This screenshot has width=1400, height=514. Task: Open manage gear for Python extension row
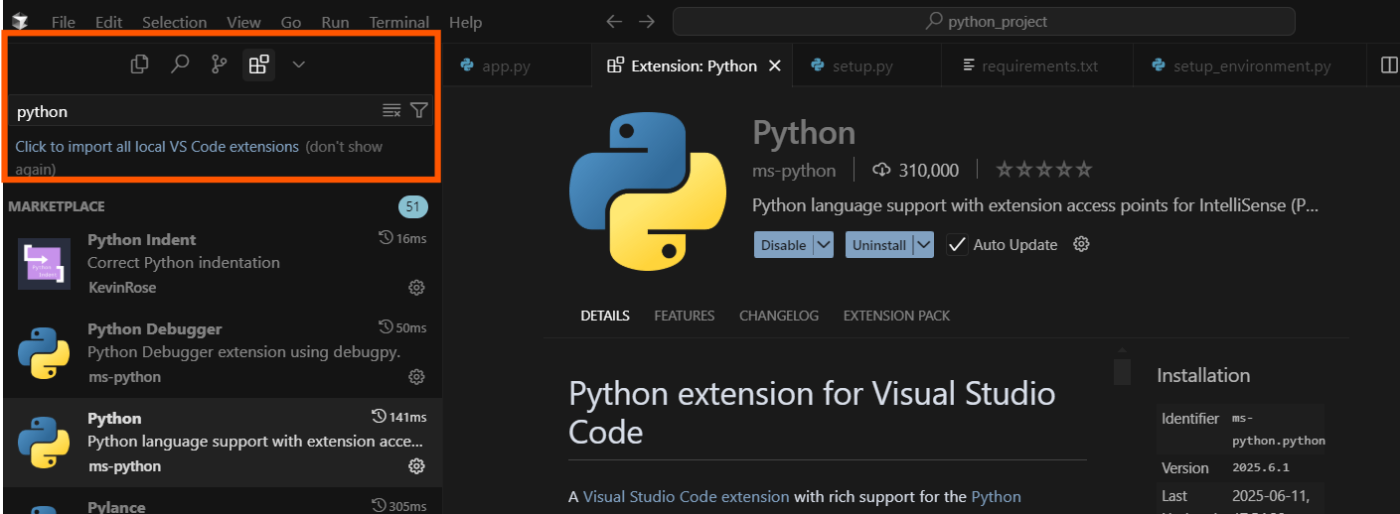[417, 466]
